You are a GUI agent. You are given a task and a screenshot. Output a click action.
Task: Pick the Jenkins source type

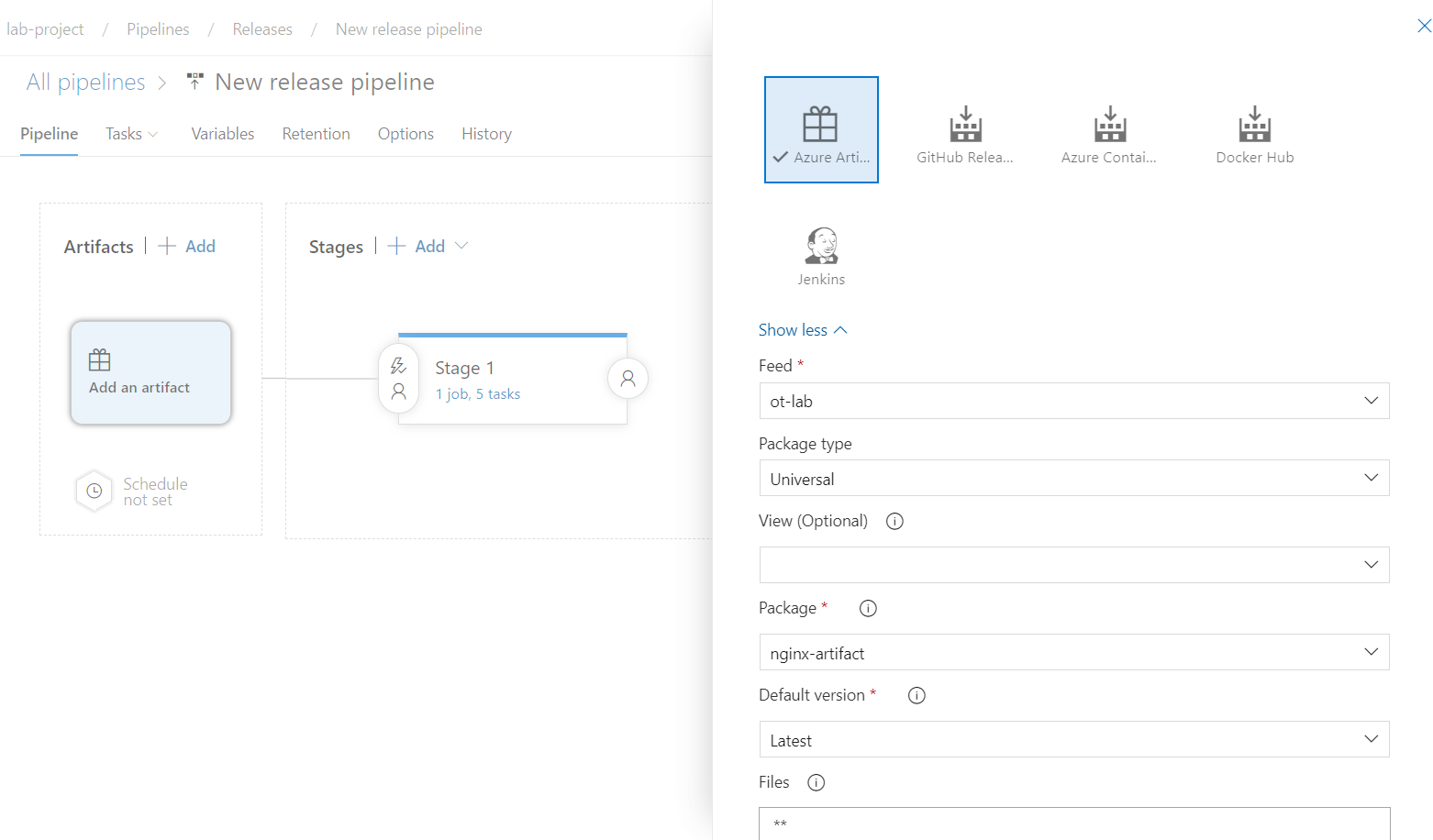(x=821, y=257)
